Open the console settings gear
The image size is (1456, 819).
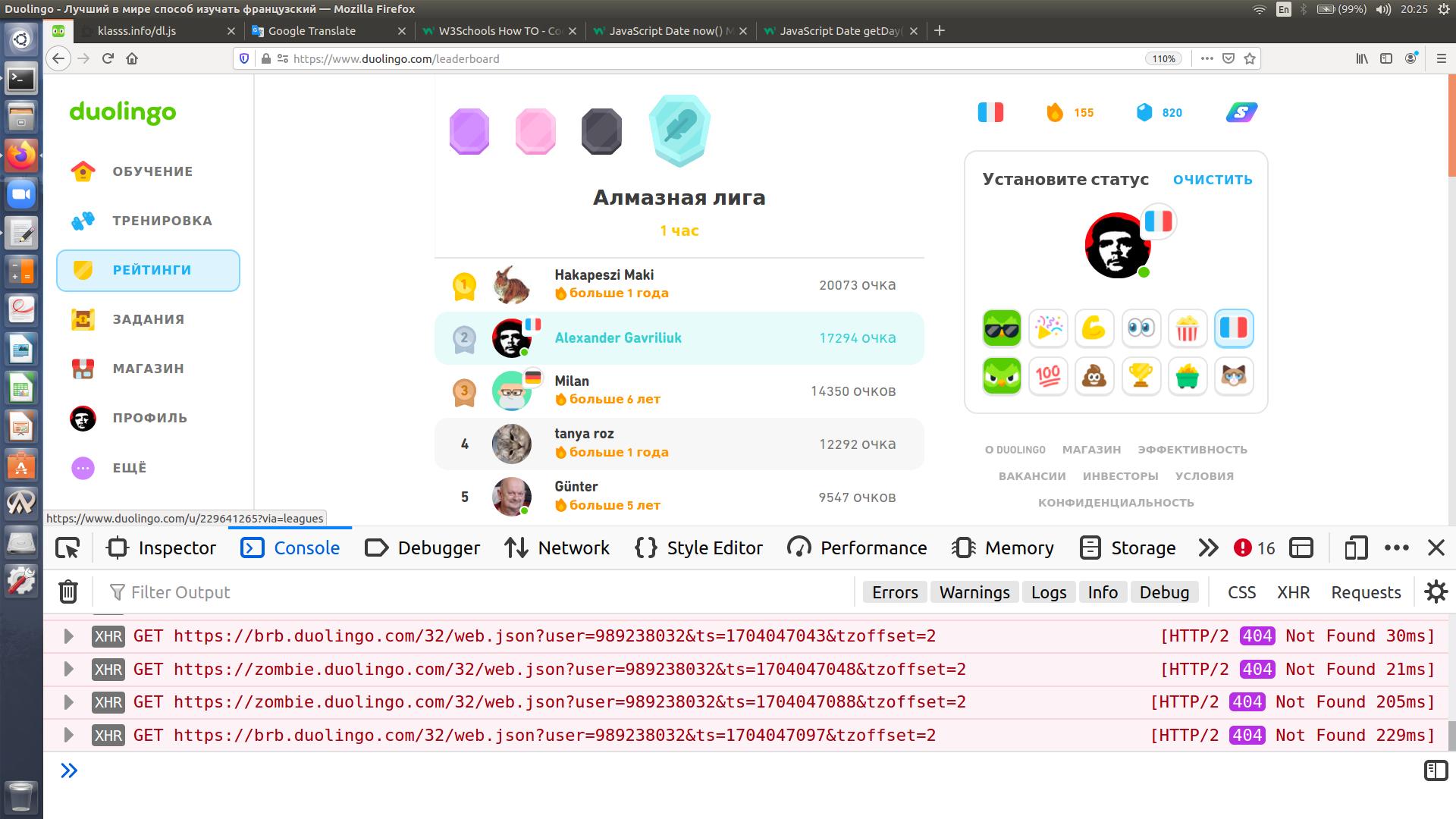(1436, 591)
